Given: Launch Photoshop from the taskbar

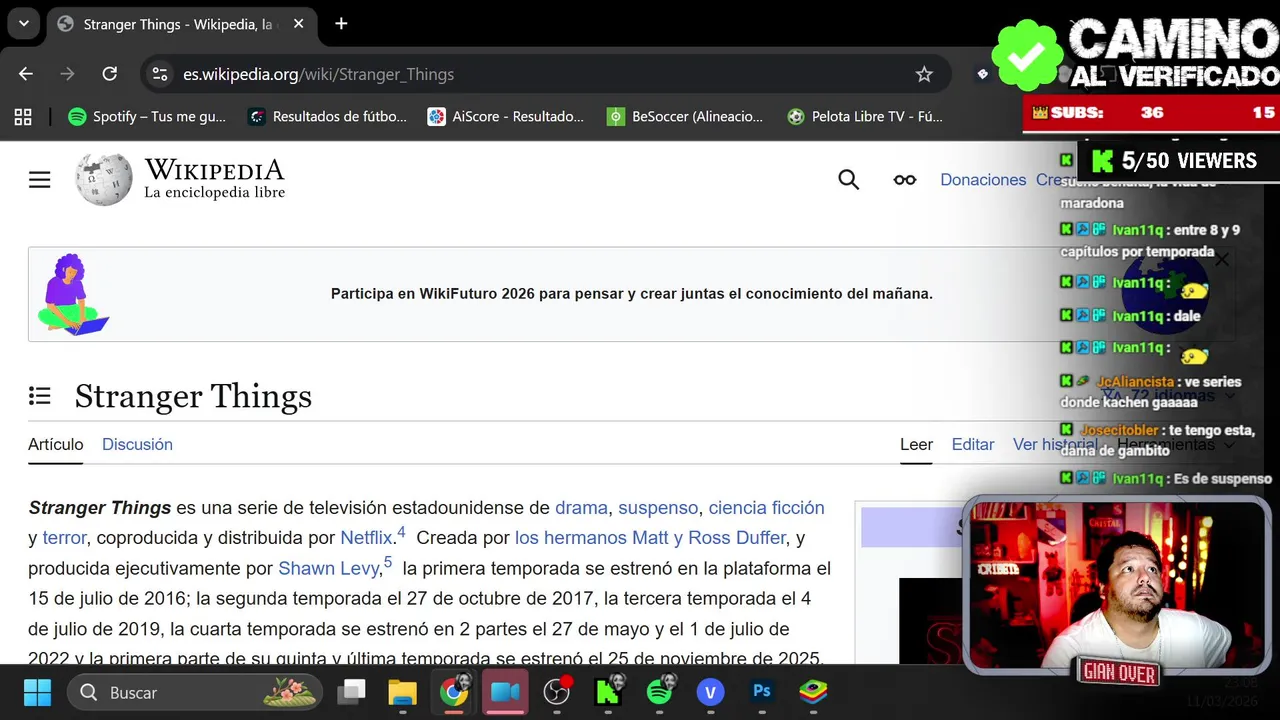Looking at the screenshot, I should click(762, 692).
